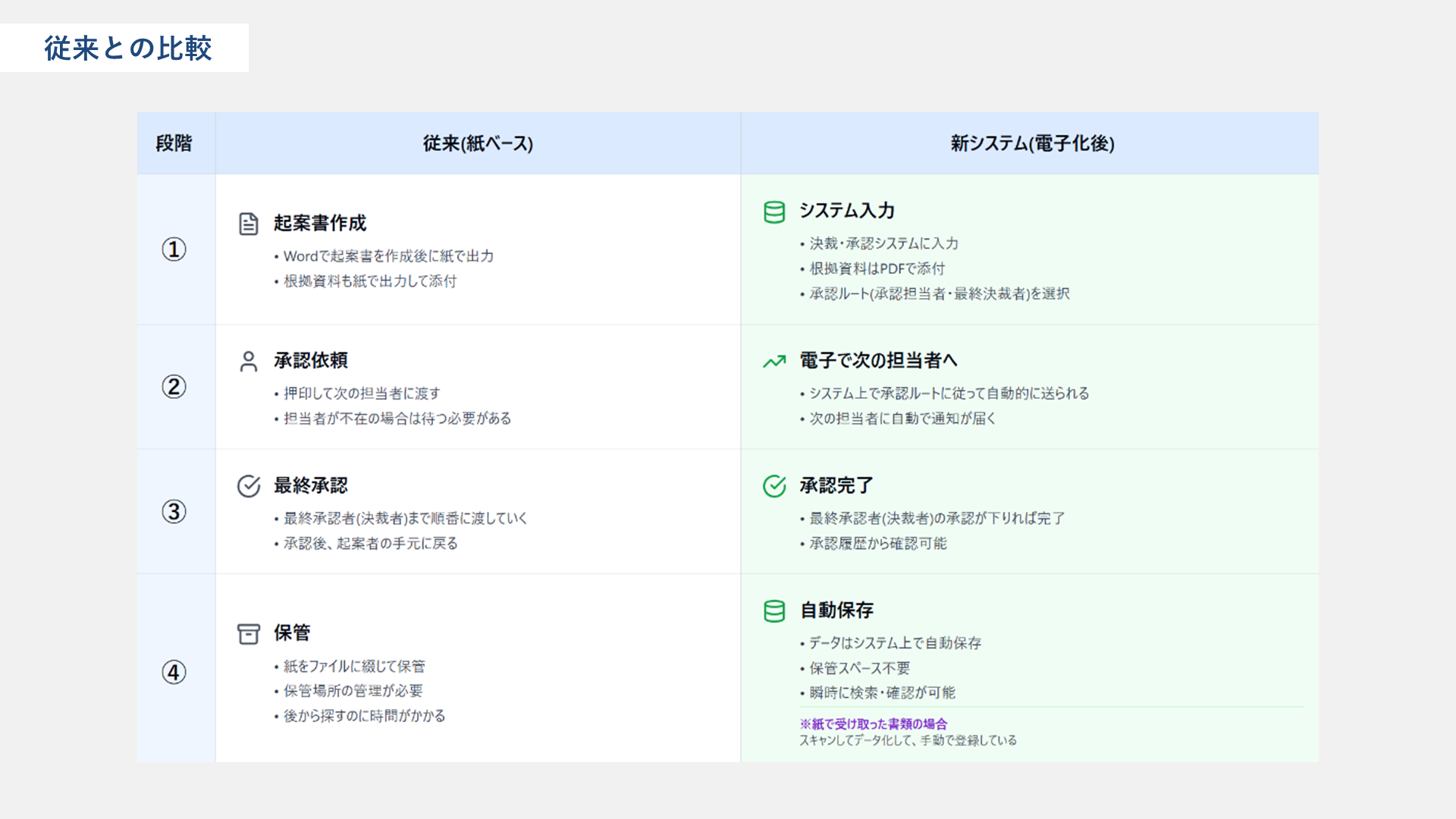
Task: Click bullet Wordで起案書を作成後に紙で出力
Action: pos(384,256)
